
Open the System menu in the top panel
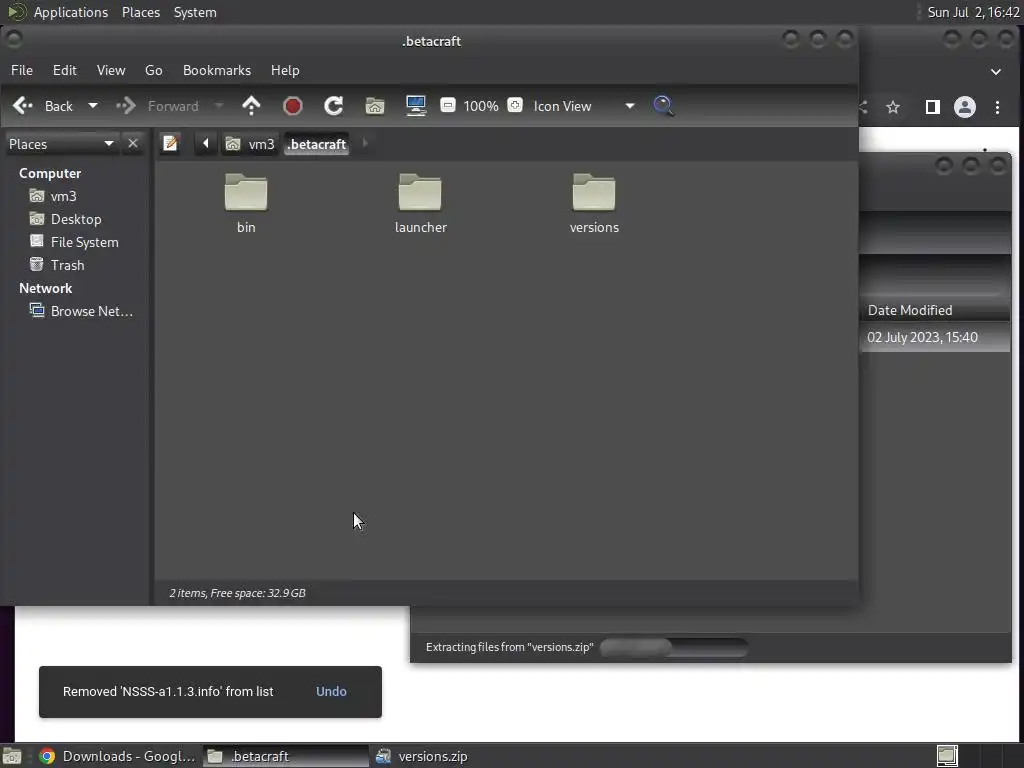[195, 12]
